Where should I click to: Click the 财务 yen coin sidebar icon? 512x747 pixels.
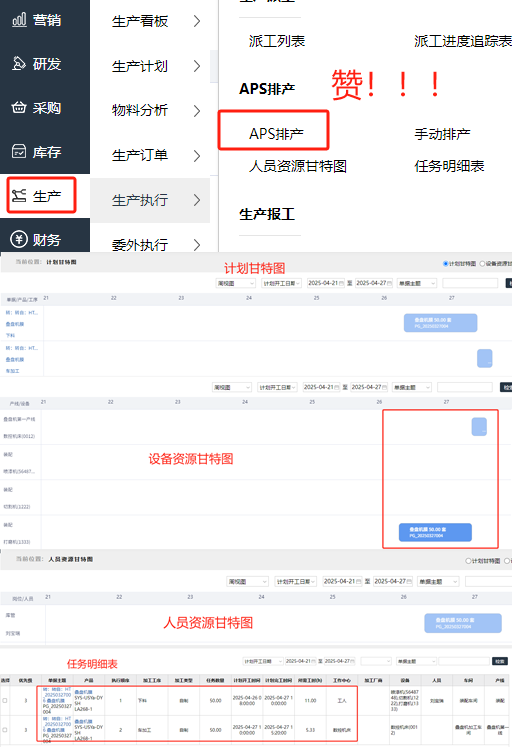[x=19, y=239]
